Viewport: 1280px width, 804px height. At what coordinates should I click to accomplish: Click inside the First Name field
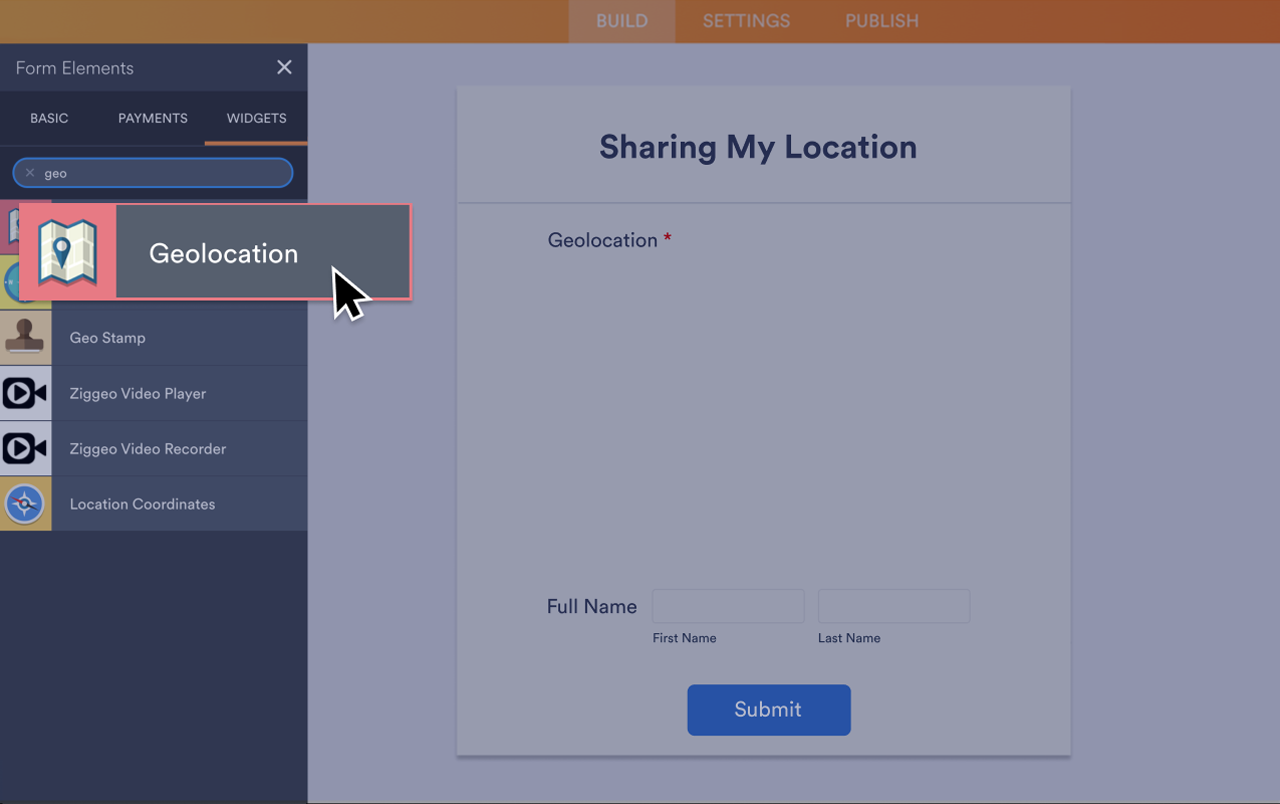[x=727, y=605]
